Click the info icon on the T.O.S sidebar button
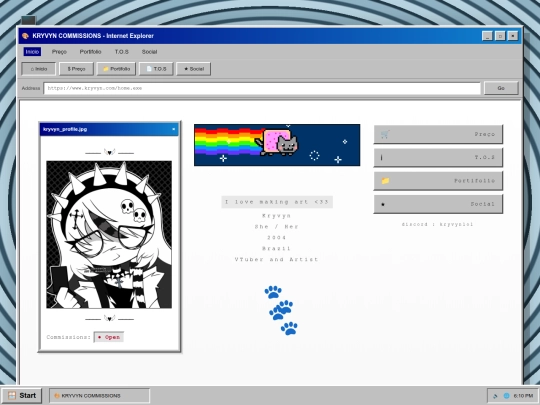This screenshot has height=405, width=540. [382, 157]
